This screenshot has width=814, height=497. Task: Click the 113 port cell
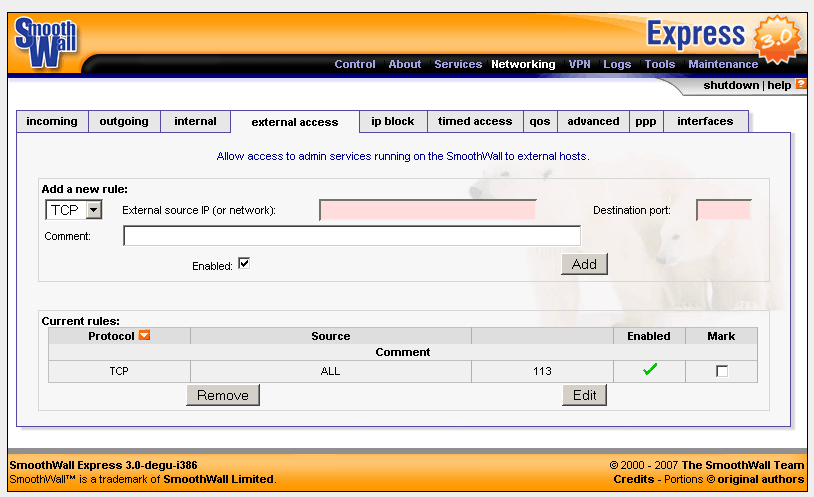542,371
